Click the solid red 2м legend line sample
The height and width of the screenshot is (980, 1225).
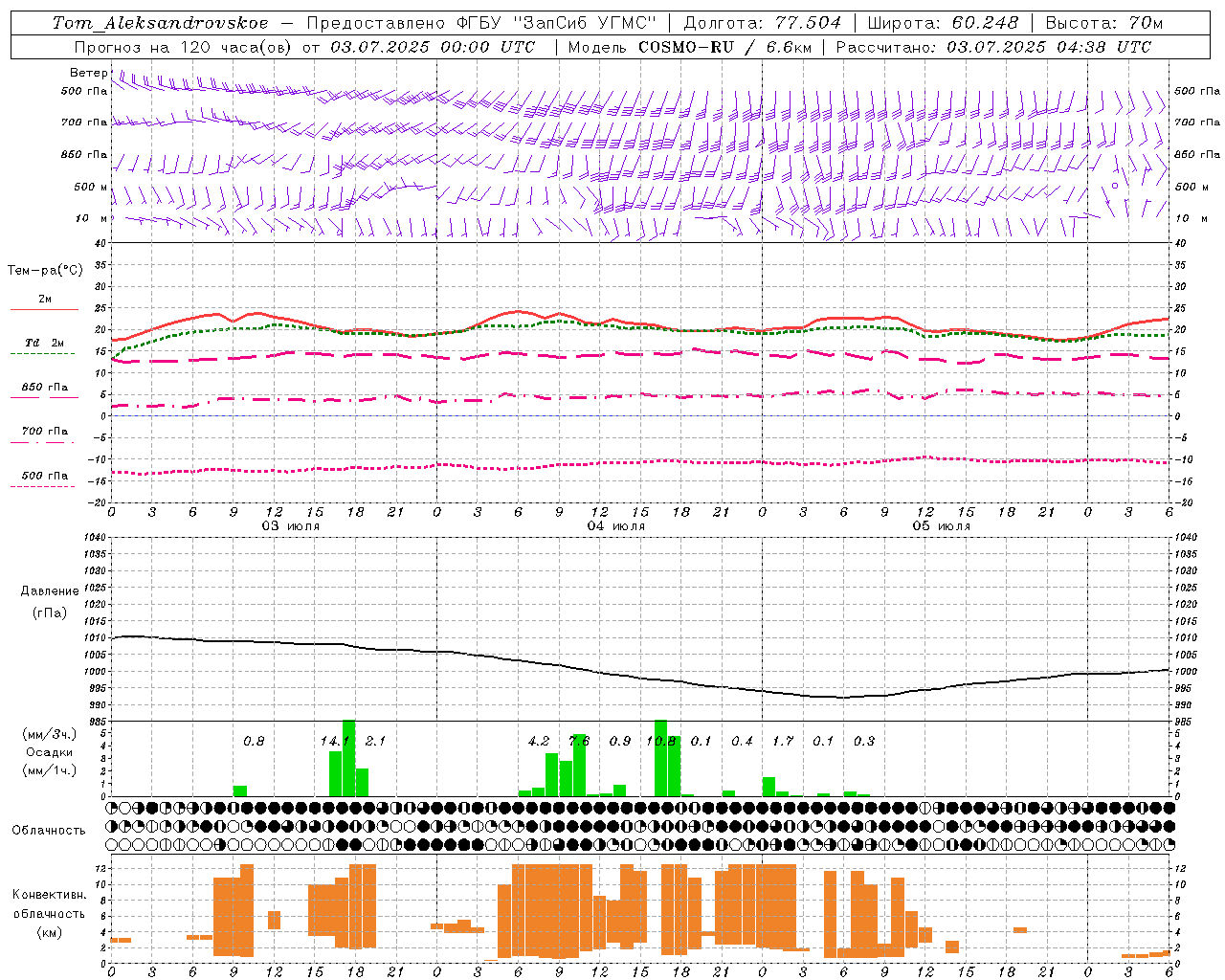[x=44, y=309]
